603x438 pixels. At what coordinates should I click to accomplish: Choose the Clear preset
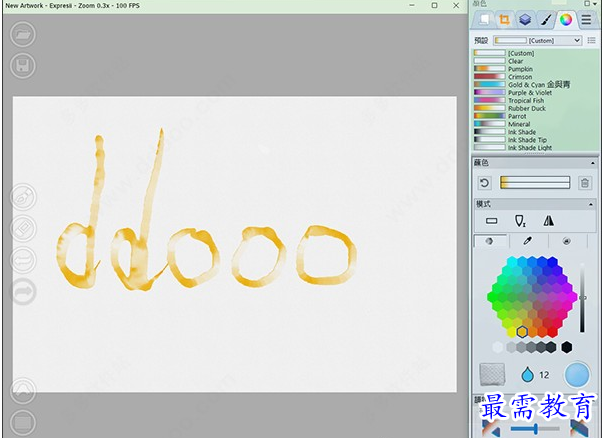coord(498,61)
